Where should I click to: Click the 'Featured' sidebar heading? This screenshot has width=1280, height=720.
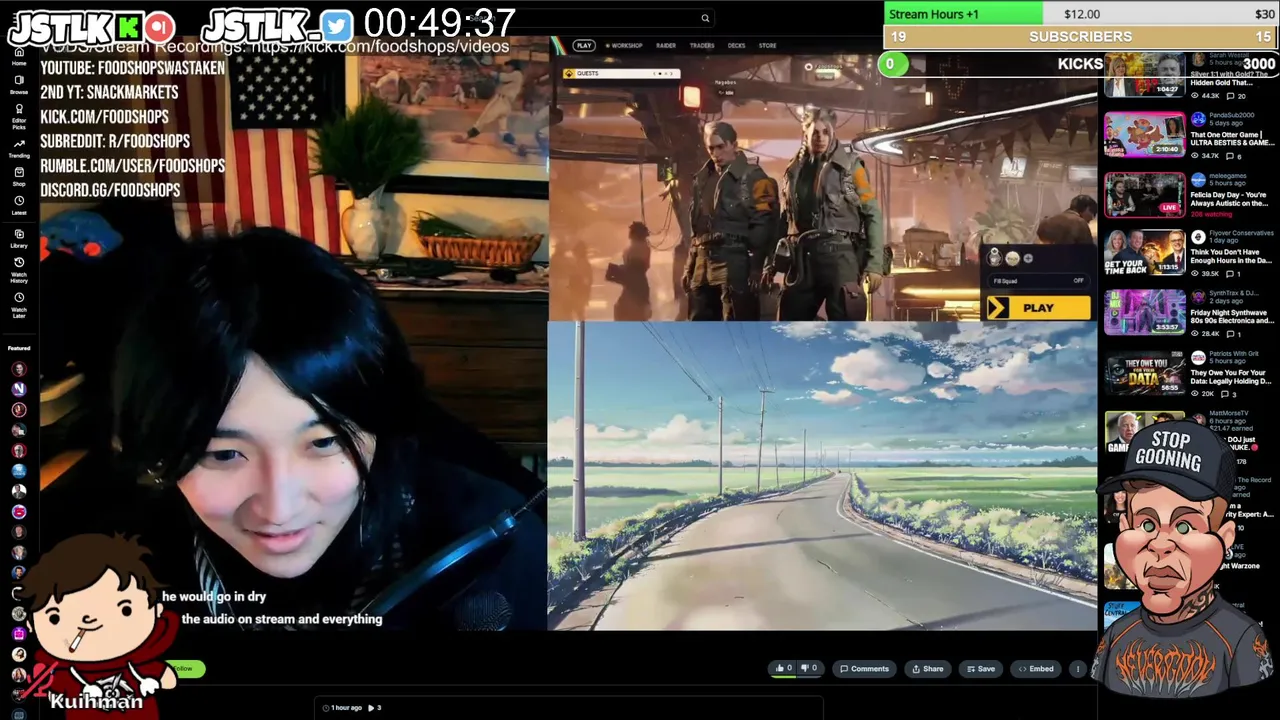19,348
